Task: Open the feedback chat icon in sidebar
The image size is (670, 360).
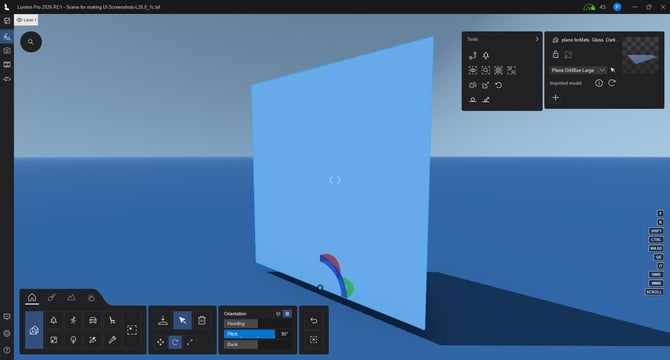Action: click(x=7, y=317)
